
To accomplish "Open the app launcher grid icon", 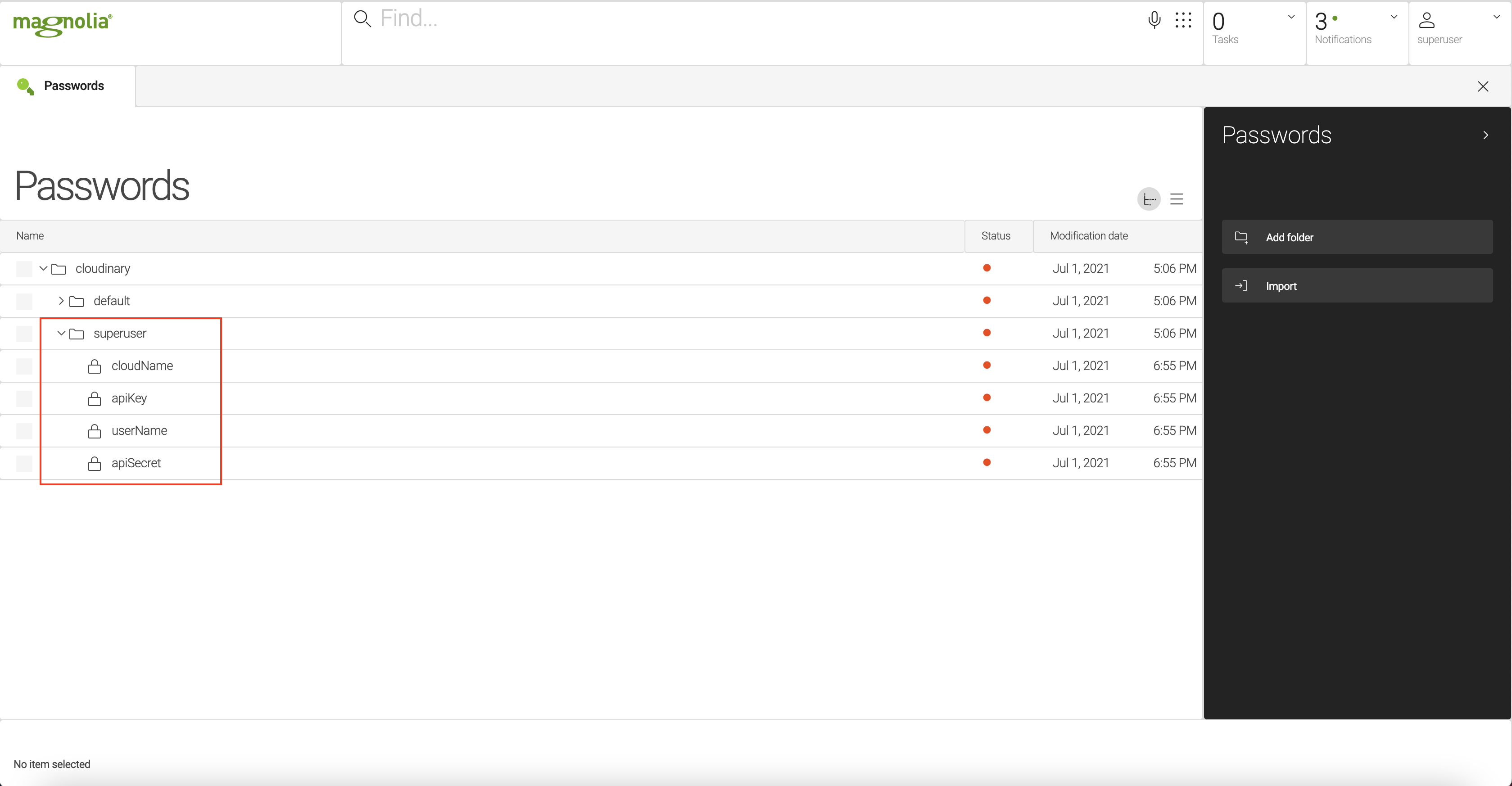I will tap(1183, 20).
